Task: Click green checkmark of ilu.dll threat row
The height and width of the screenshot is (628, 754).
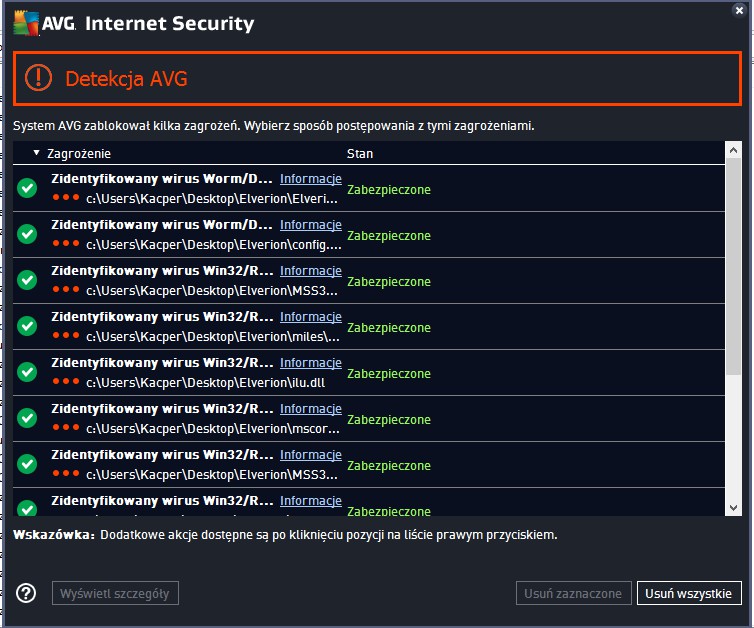Action: pos(27,372)
